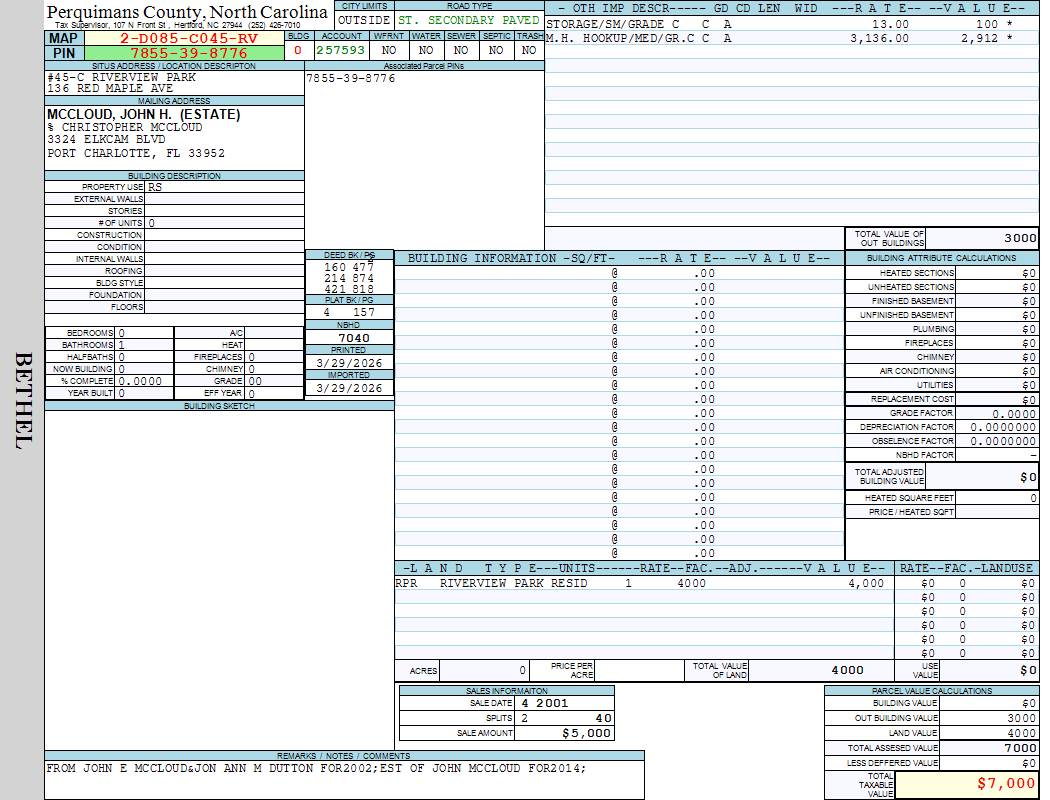
Task: Click the MAP number 2-D085-C045-RV field
Action: [x=189, y=38]
